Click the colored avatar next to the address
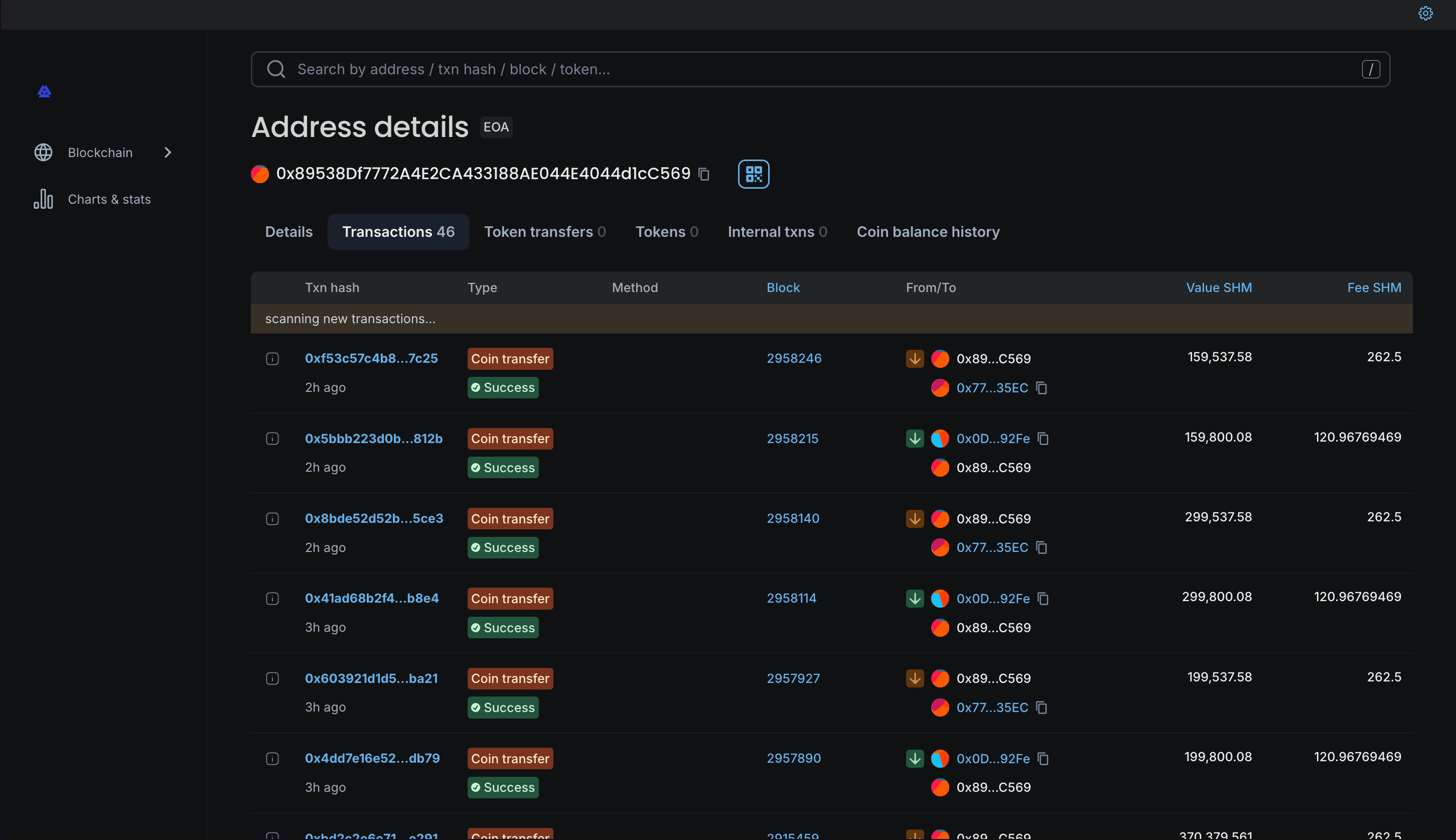Image resolution: width=1456 pixels, height=840 pixels. (259, 174)
